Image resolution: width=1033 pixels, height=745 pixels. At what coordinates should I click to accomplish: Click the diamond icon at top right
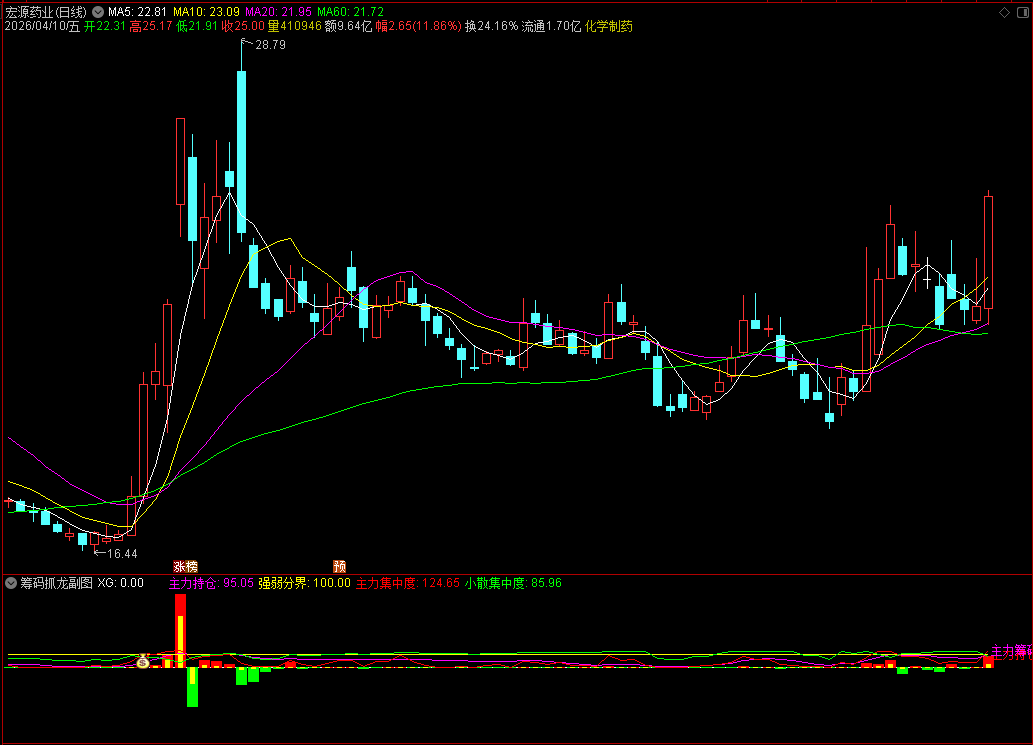point(1005,13)
